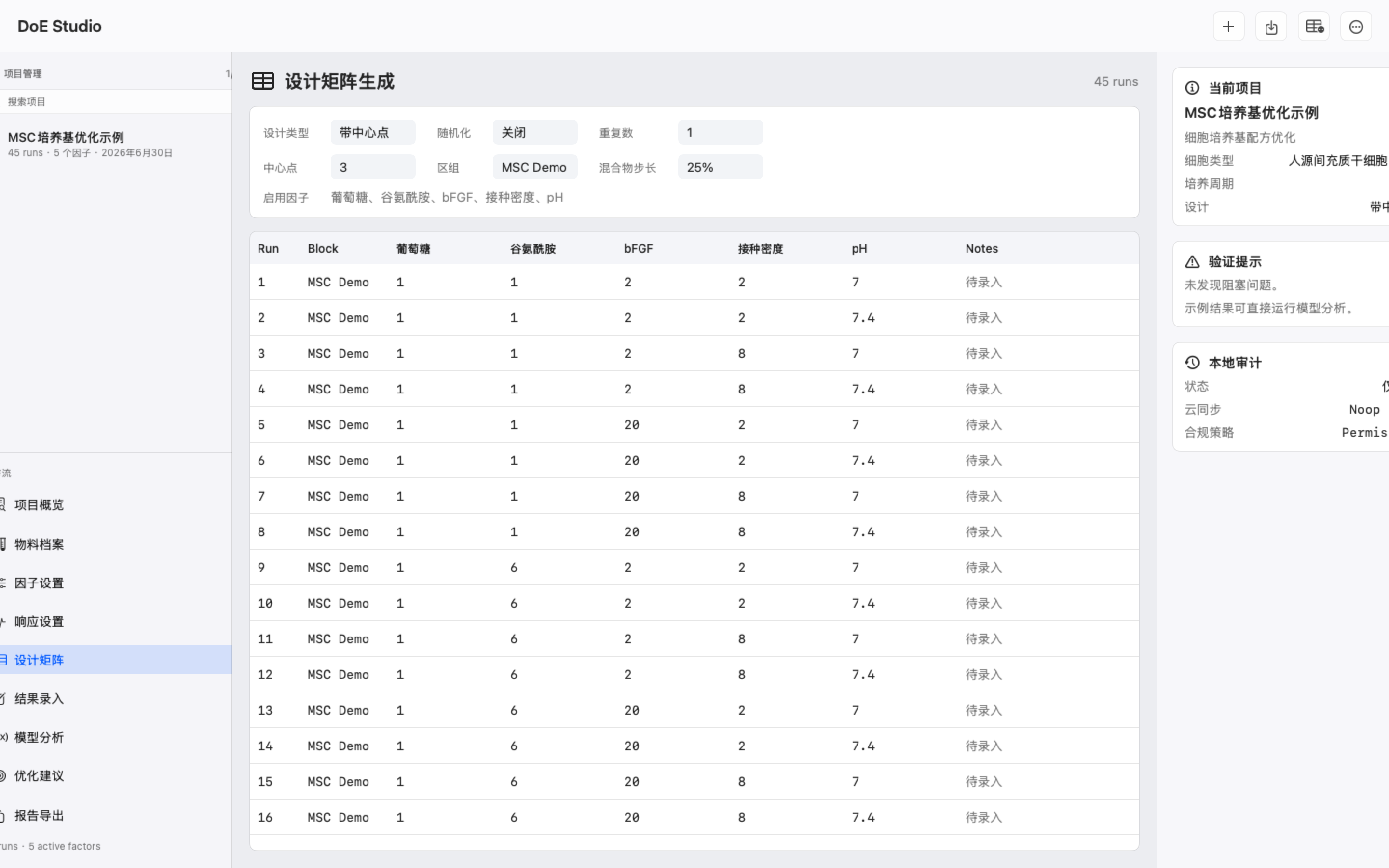1389x868 pixels.
Task: Click 谷氨酰胺 value 6 in run 9
Action: pyautogui.click(x=514, y=567)
